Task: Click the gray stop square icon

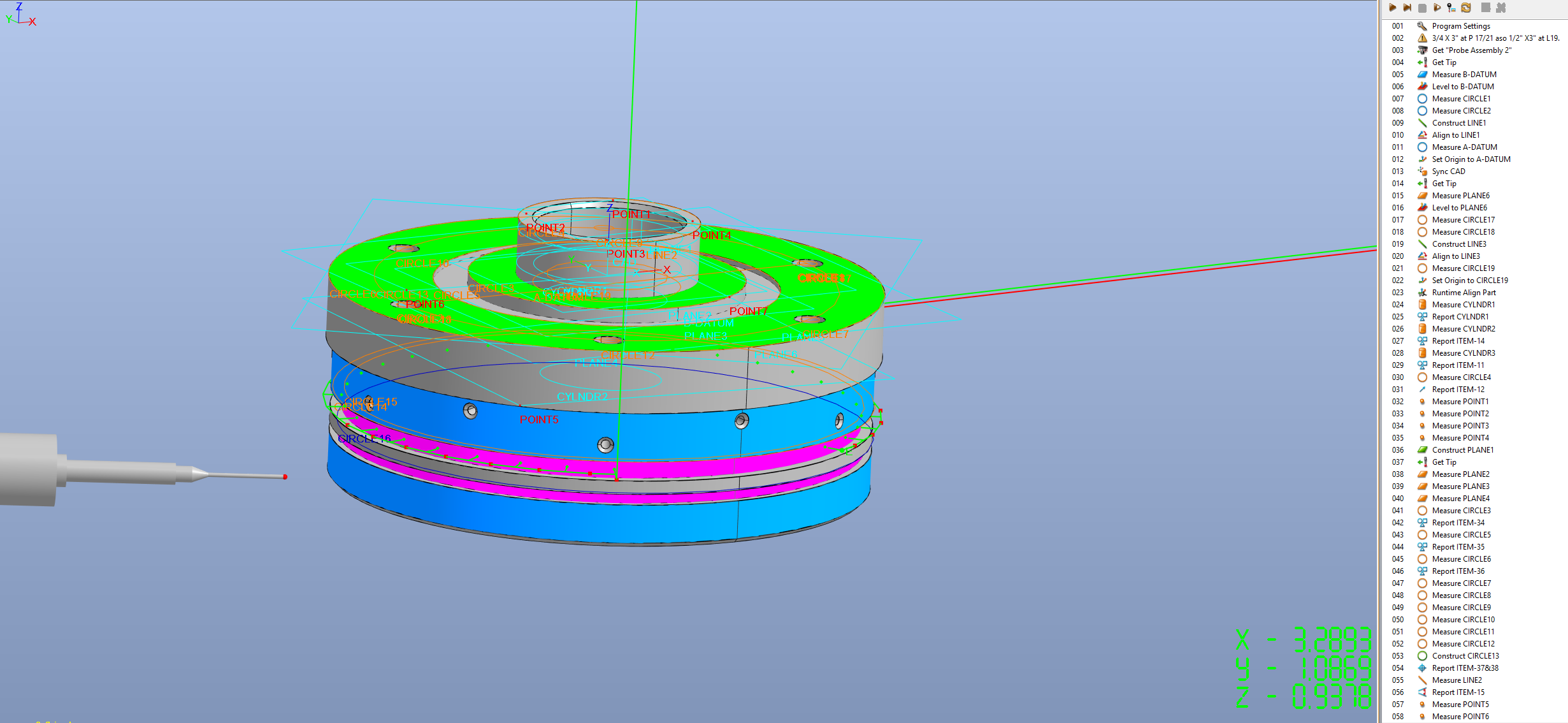Action: click(x=1422, y=8)
